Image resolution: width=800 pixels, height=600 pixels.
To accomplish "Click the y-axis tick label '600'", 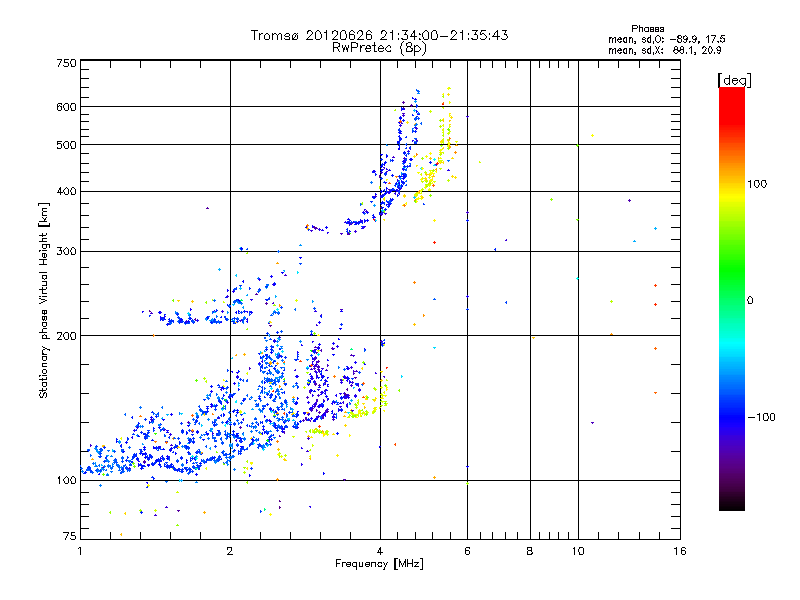I will coord(66,107).
